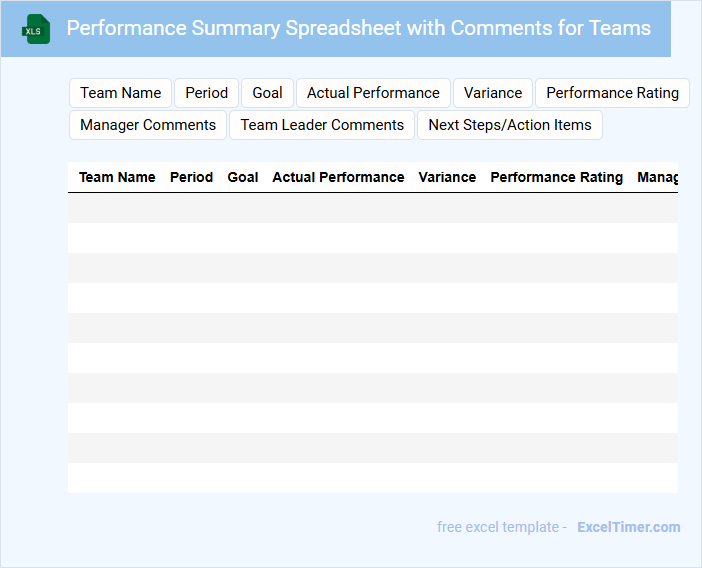Click the page title heading text
The image size is (702, 568).
(x=358, y=28)
